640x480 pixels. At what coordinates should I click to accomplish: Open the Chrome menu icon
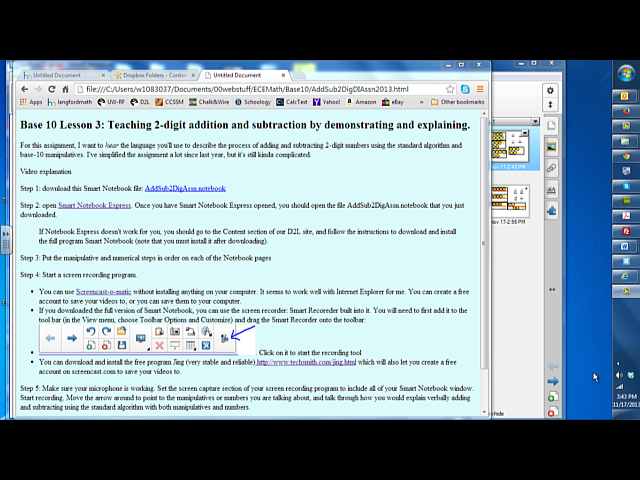(x=479, y=89)
